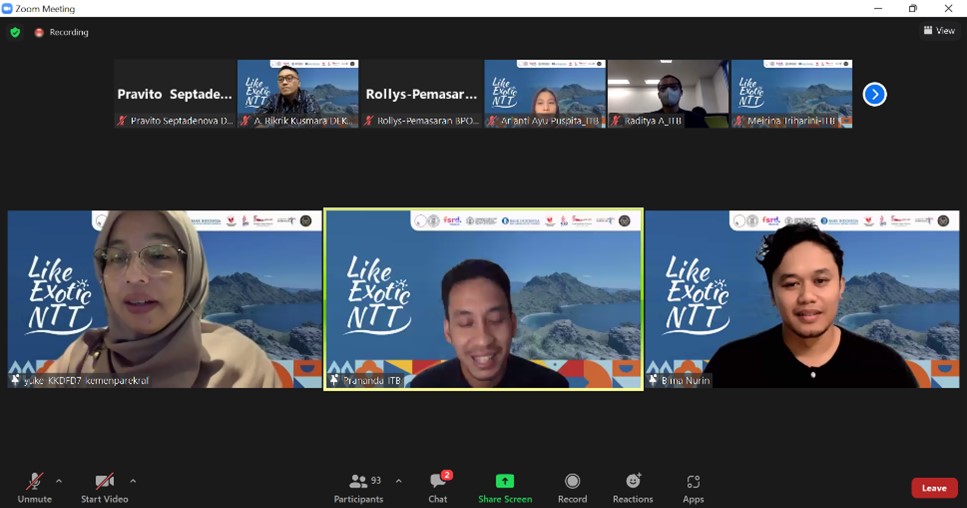The height and width of the screenshot is (508, 967).
Task: Unmute the microphone
Action: tap(35, 488)
